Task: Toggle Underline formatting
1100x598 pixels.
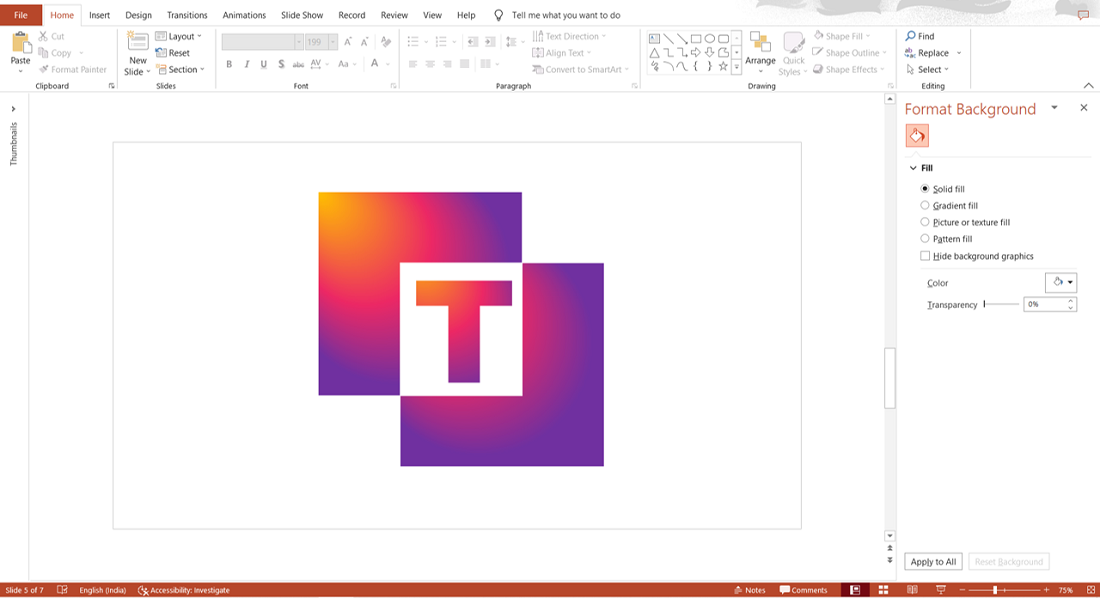Action: pos(264,64)
